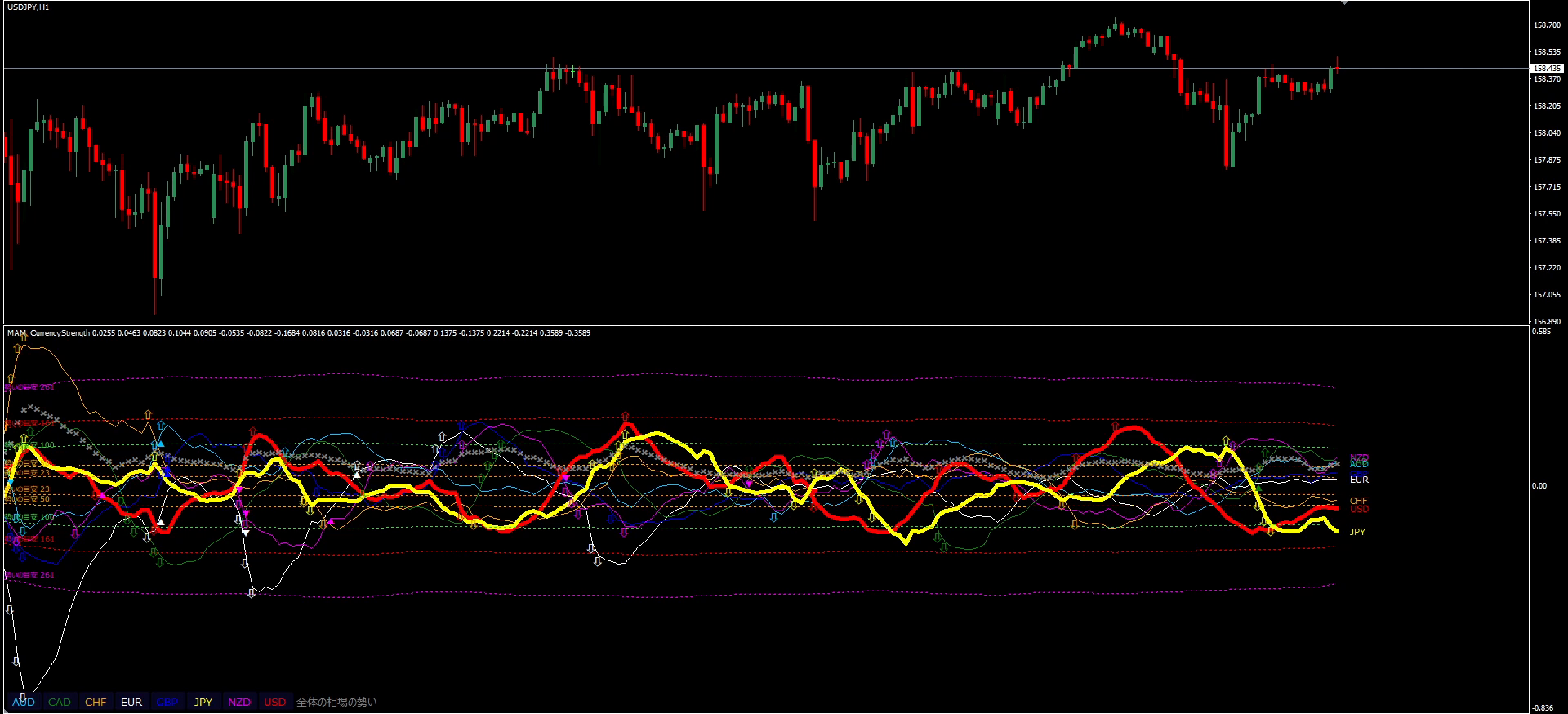Viewport: 1568px width, 714px height.
Task: Click the 0.585 indicator scale value
Action: (x=1541, y=332)
